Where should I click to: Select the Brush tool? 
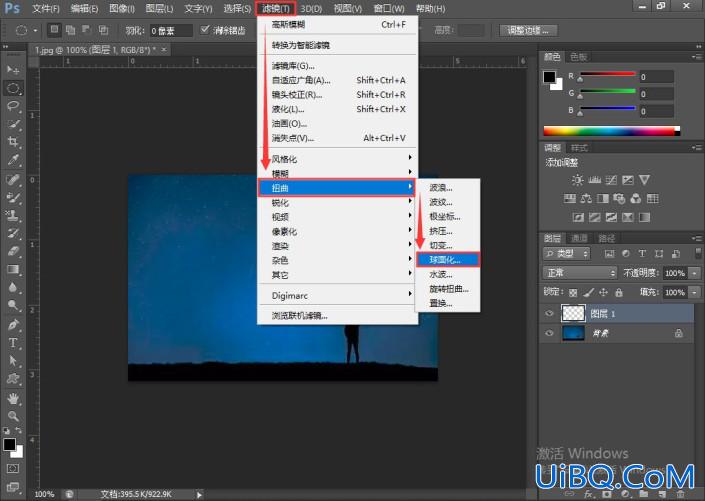click(13, 198)
